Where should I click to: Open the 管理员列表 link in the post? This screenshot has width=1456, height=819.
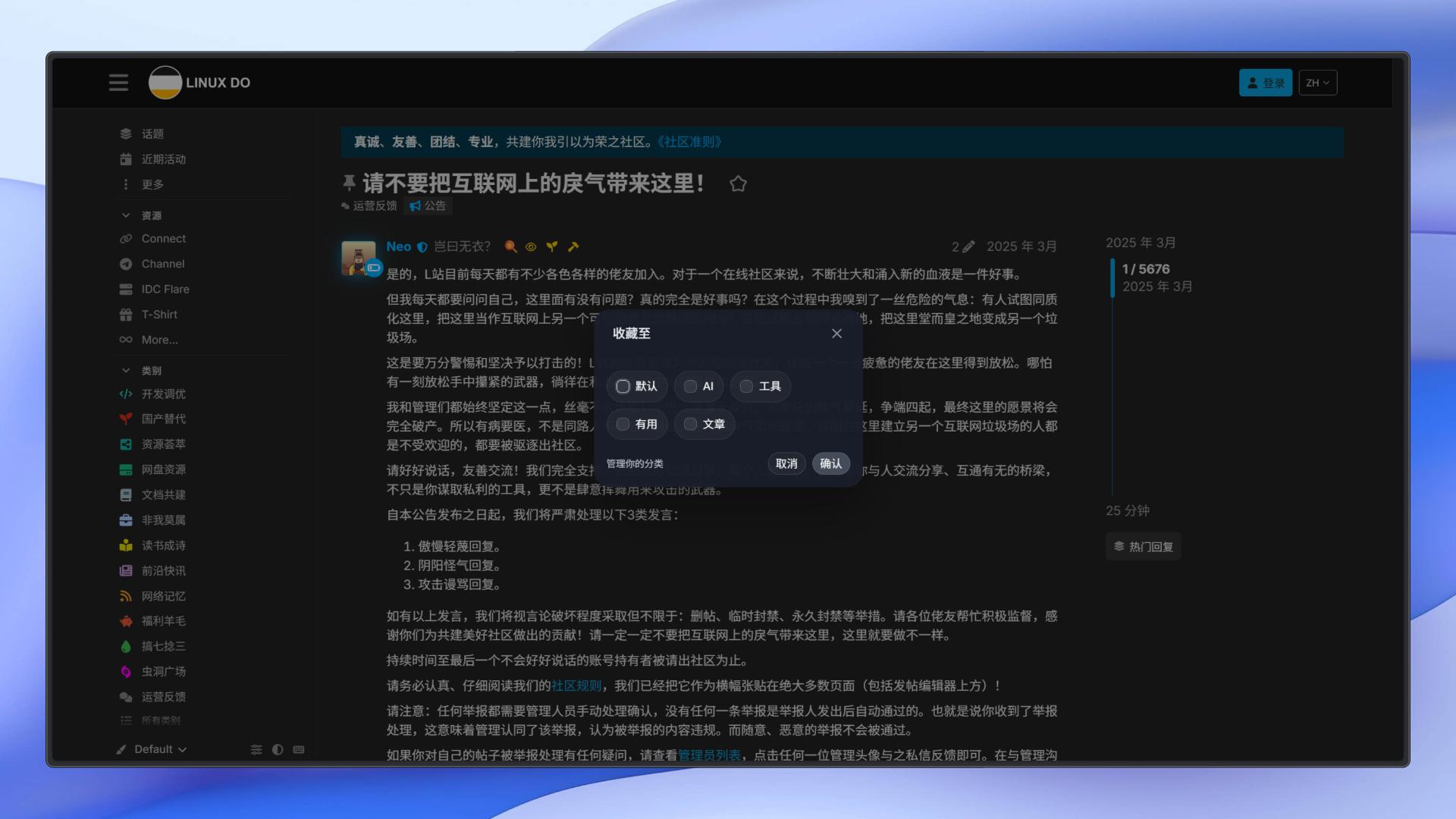pyautogui.click(x=709, y=755)
